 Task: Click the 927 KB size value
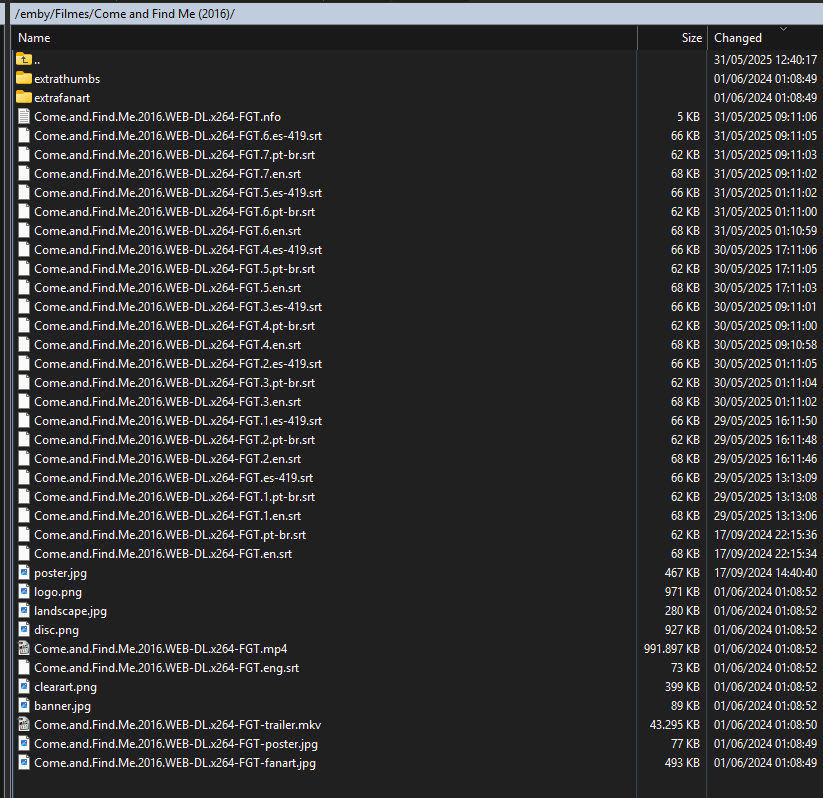point(682,629)
